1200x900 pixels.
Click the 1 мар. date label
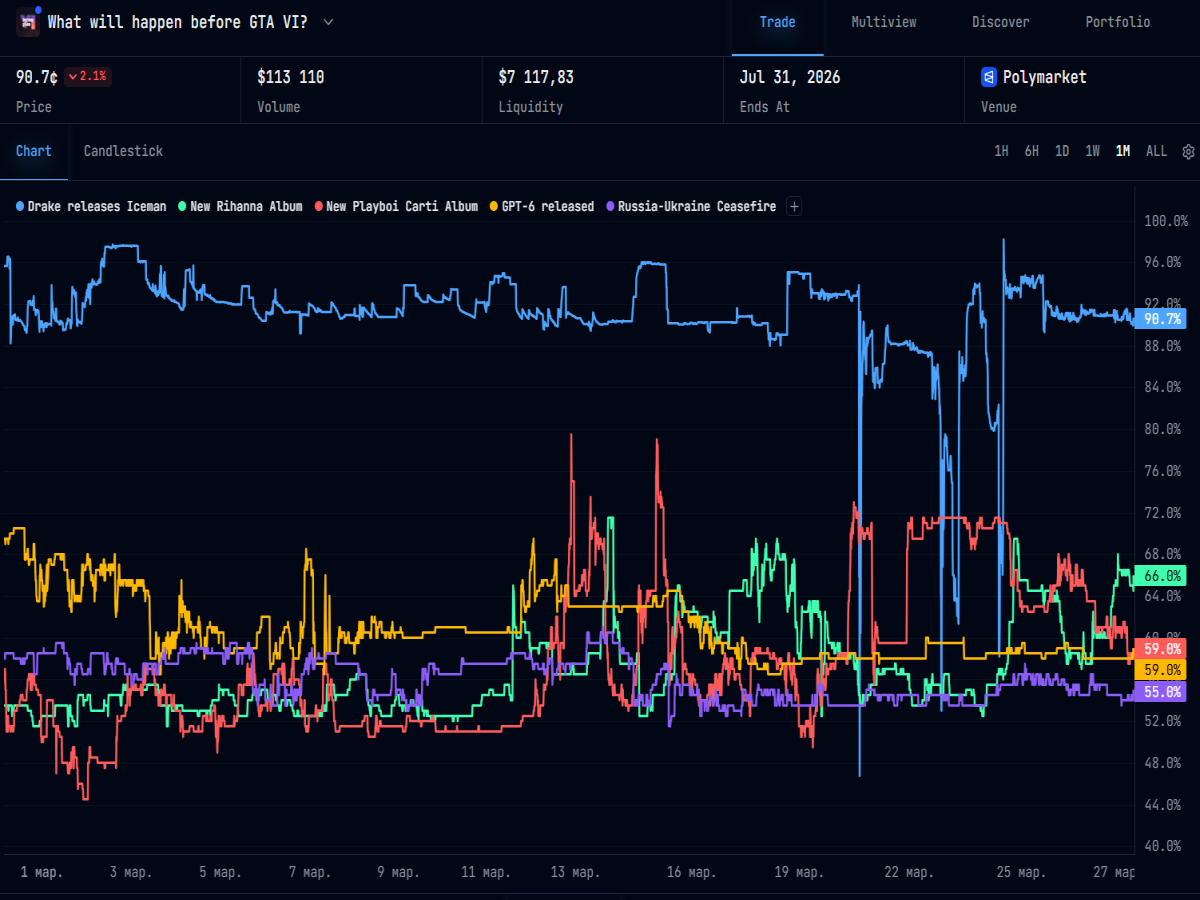tap(42, 872)
